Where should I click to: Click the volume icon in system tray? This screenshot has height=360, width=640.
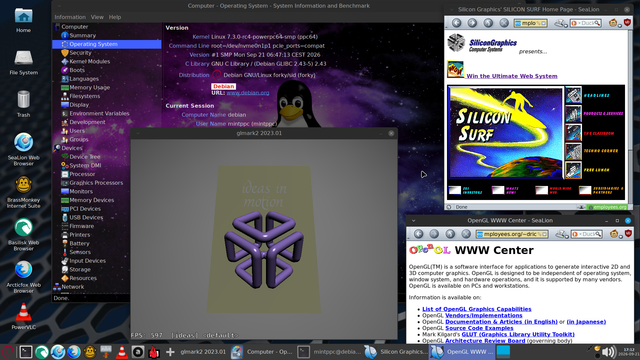pyautogui.click(x=608, y=351)
